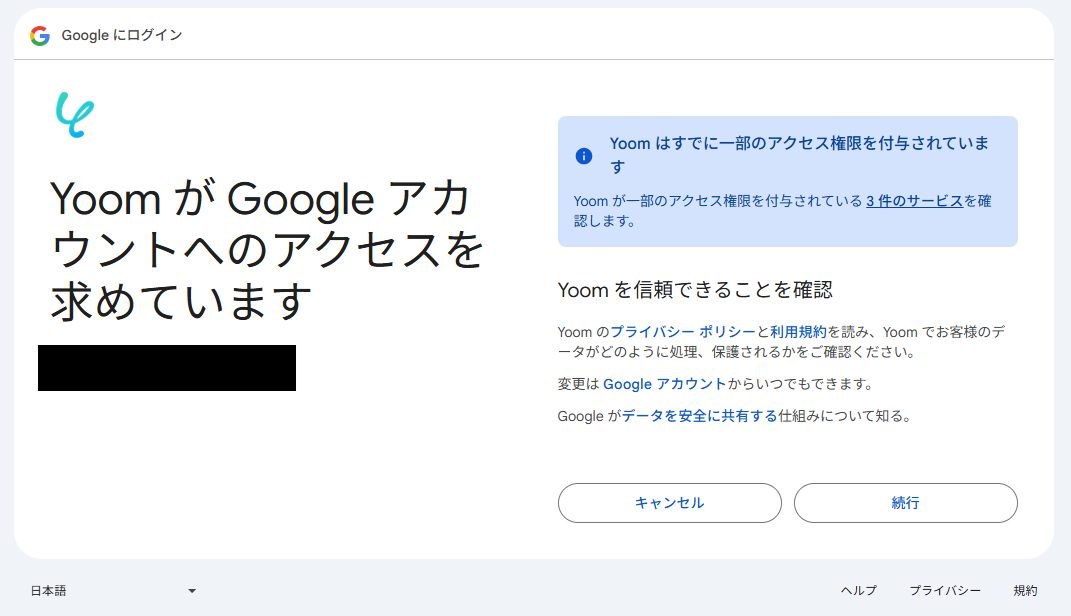Click the Google logo icon in header
This screenshot has width=1071, height=616.
point(40,36)
